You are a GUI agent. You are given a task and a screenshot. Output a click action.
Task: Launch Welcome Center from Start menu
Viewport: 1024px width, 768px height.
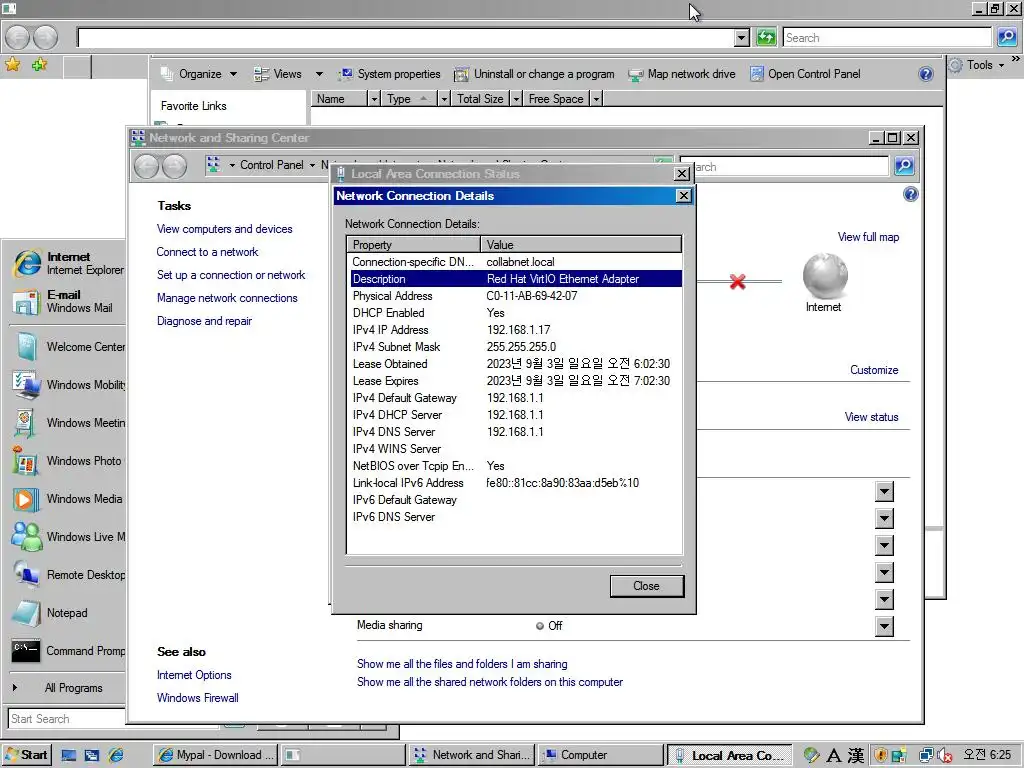point(68,347)
